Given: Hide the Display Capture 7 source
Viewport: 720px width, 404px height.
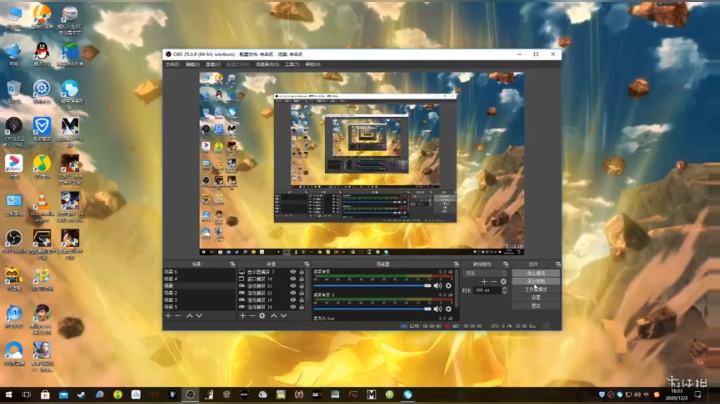Looking at the screenshot, I should [x=293, y=272].
